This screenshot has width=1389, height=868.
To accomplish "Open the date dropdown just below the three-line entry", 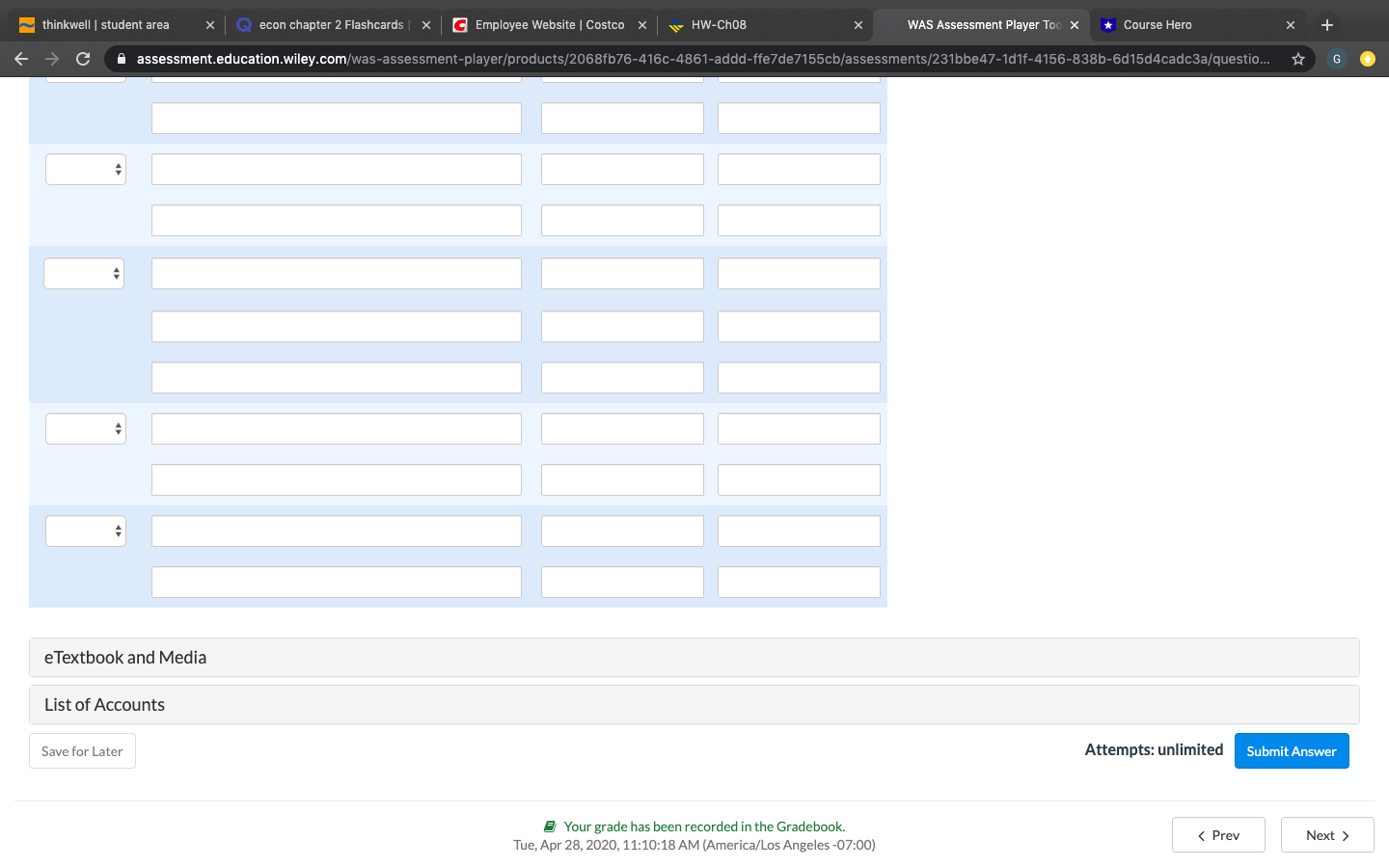I will click(x=86, y=429).
